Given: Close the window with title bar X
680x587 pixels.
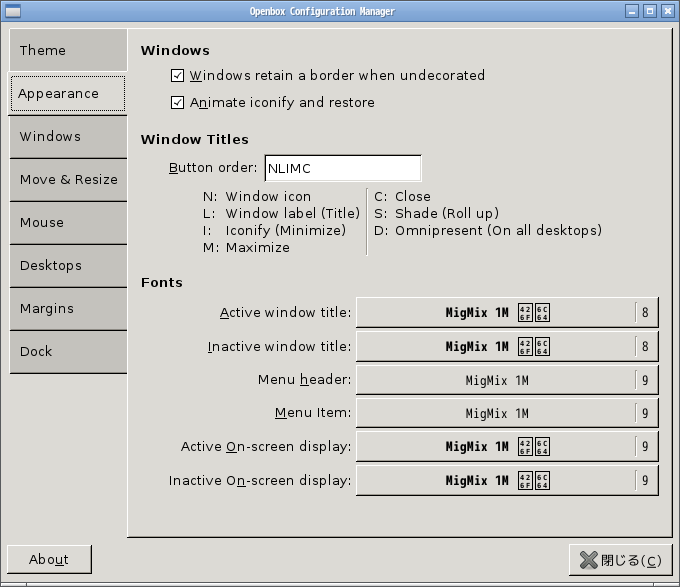Looking at the screenshot, I should (x=667, y=11).
